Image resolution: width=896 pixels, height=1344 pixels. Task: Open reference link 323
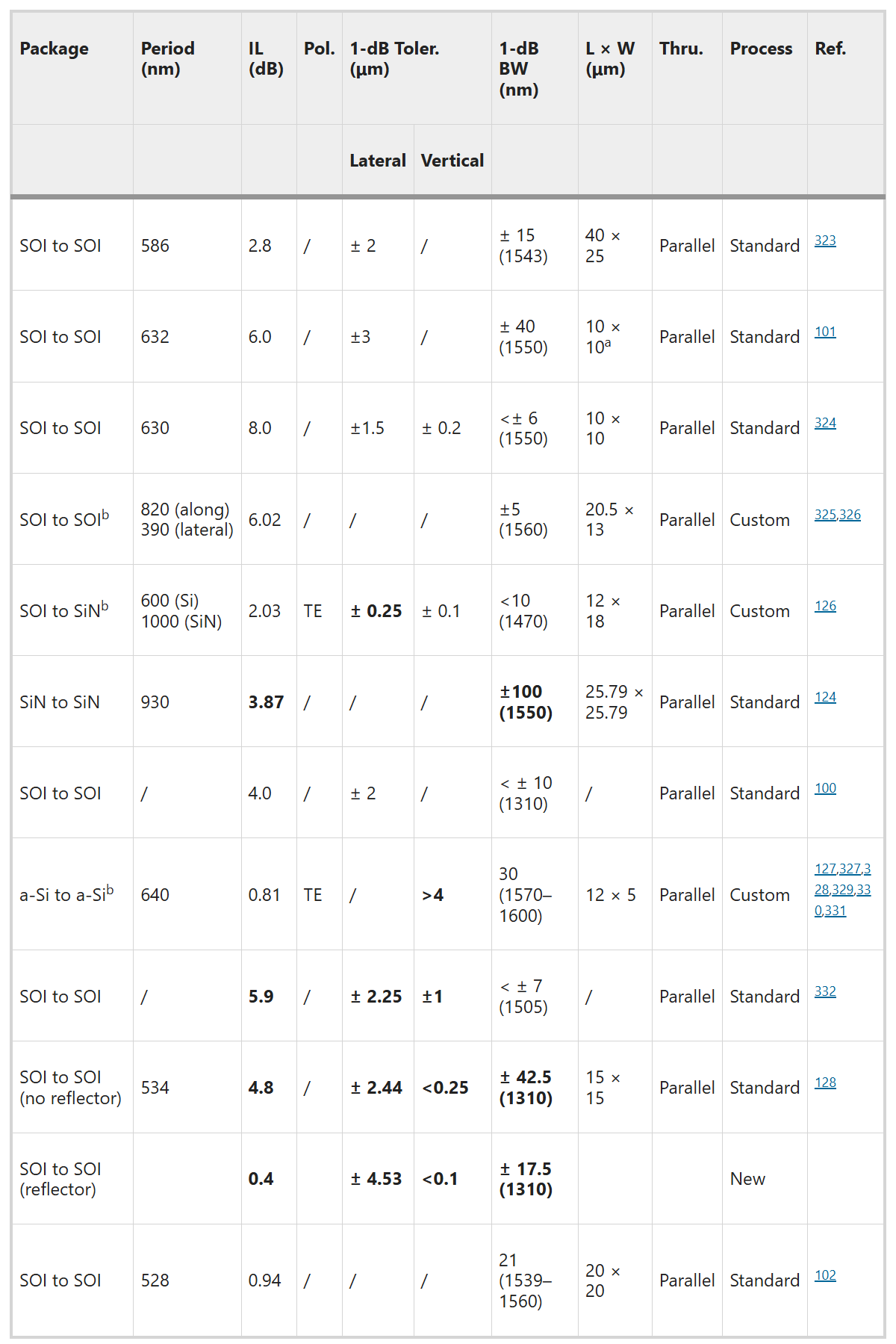tap(824, 241)
